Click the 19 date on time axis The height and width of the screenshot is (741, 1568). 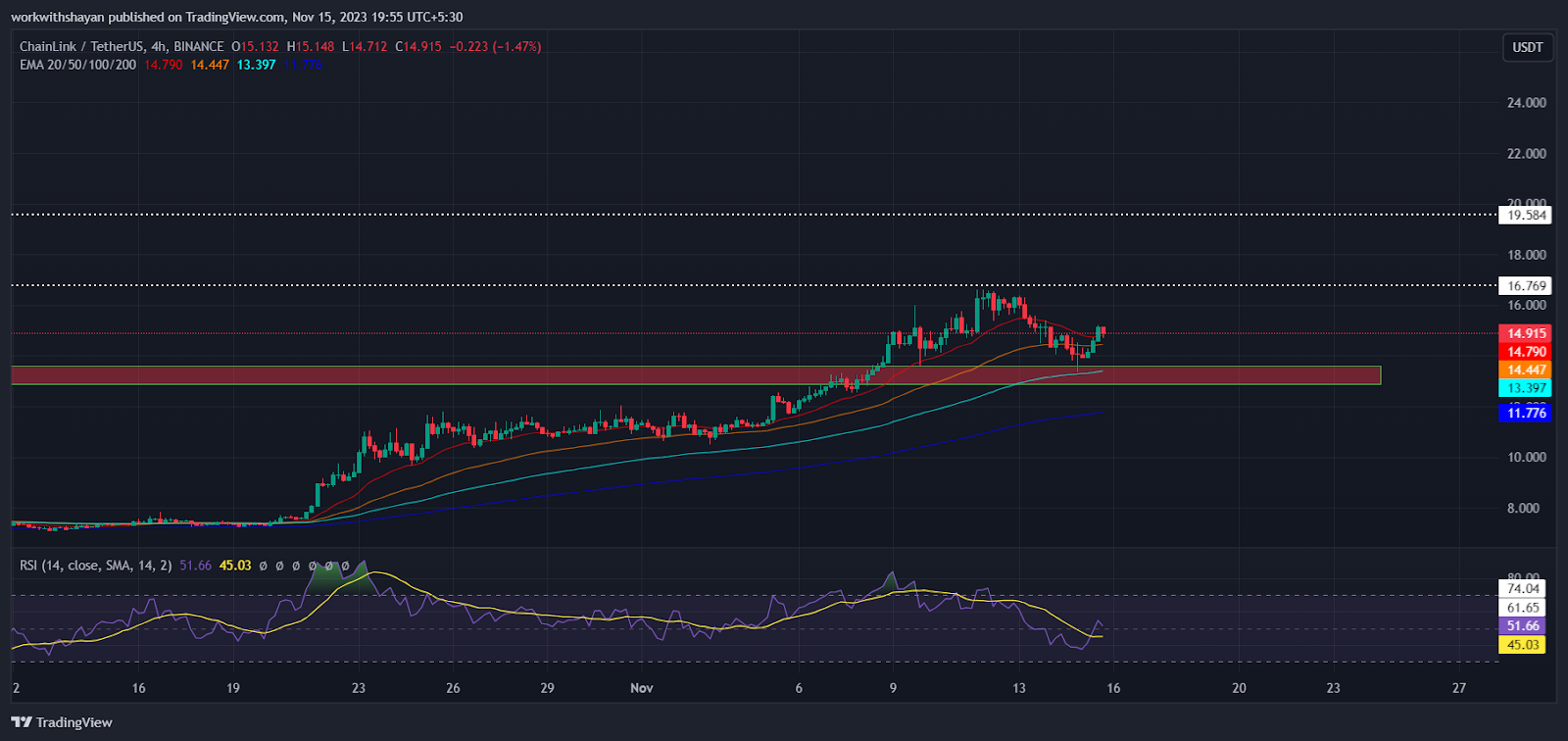click(x=233, y=688)
